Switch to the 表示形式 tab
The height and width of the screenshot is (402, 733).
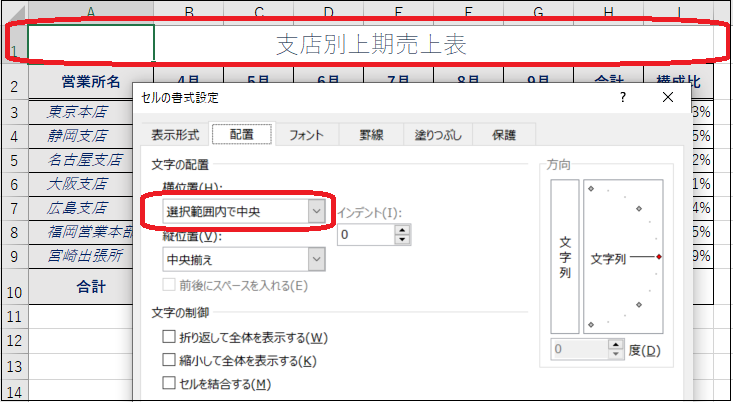click(x=175, y=134)
